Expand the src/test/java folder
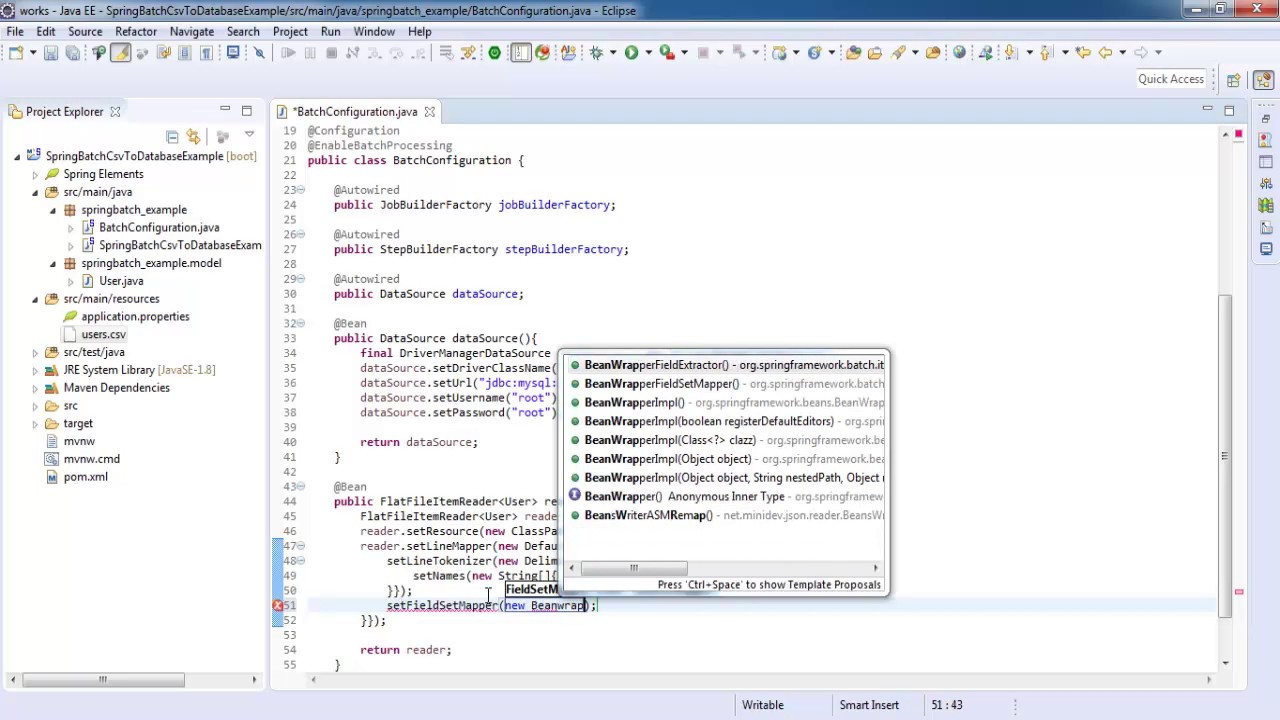 point(35,352)
